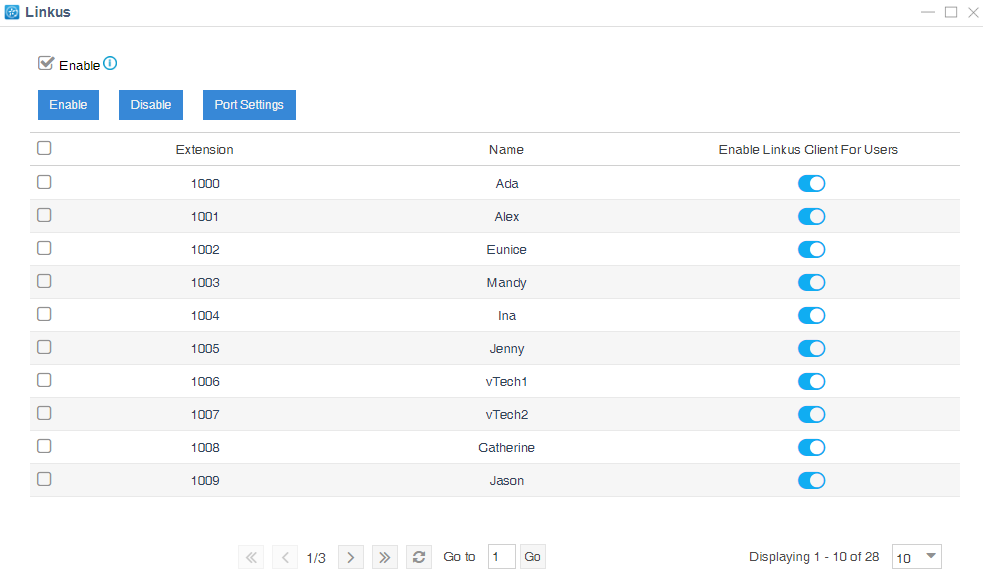The height and width of the screenshot is (571, 983).
Task: Maximize the Linkus window
Action: pos(951,12)
